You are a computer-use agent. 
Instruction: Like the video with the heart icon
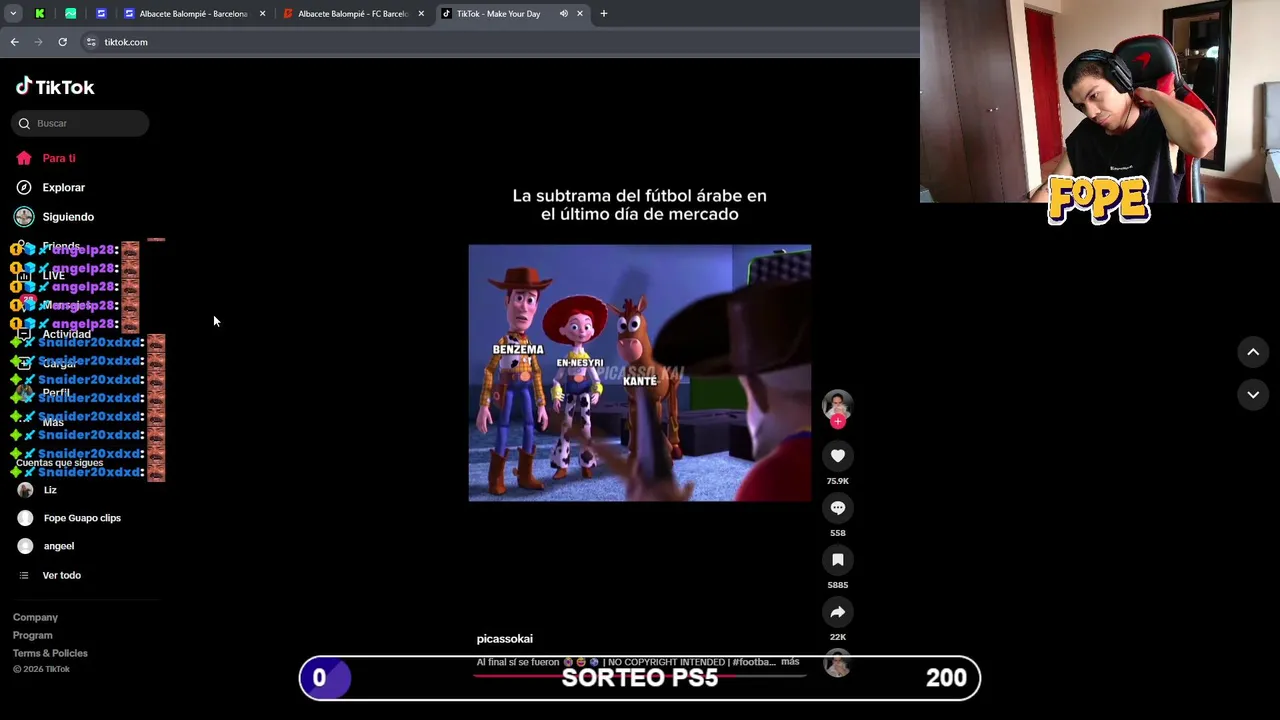[x=838, y=456]
